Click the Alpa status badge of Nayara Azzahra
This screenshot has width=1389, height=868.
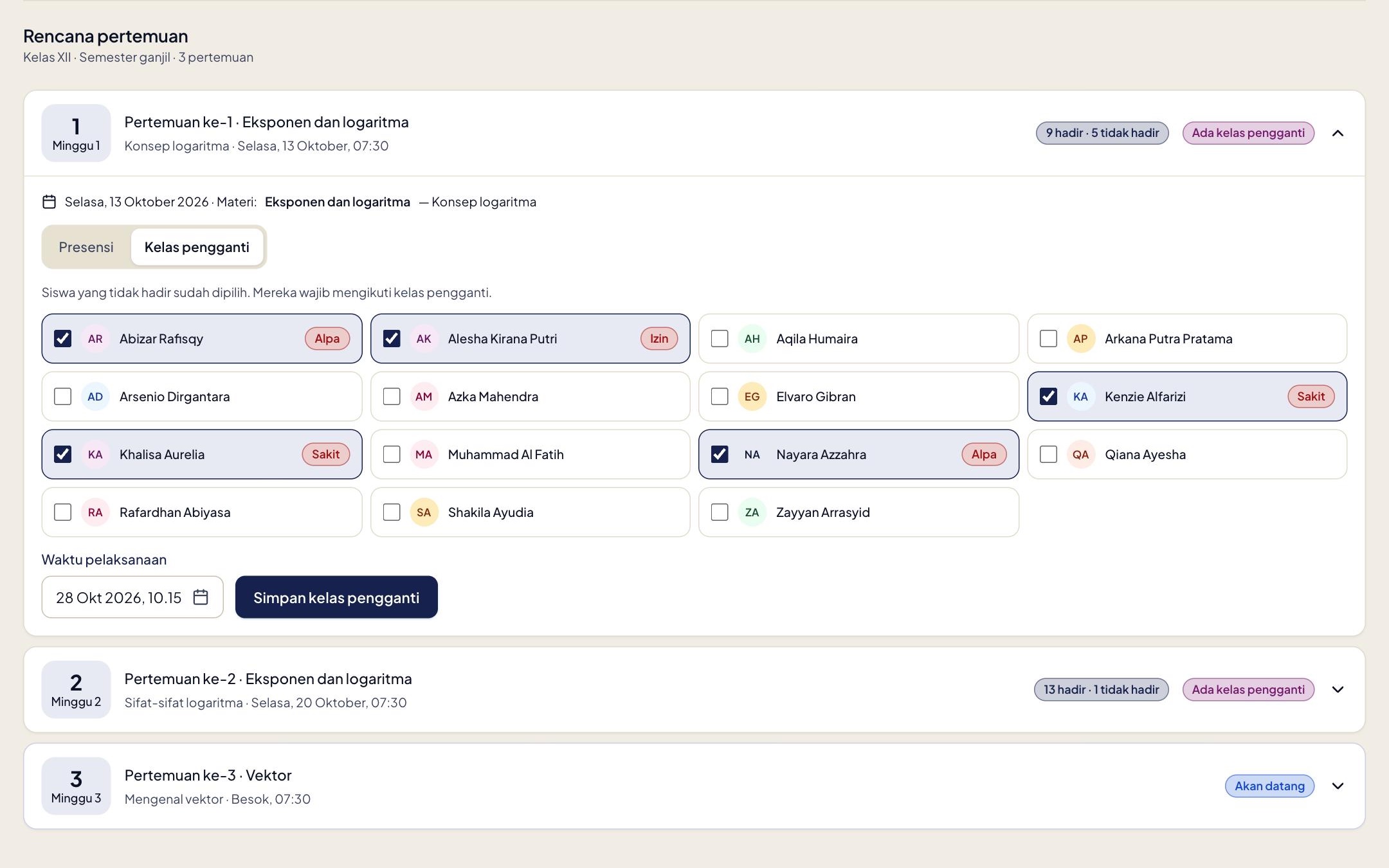pos(984,455)
